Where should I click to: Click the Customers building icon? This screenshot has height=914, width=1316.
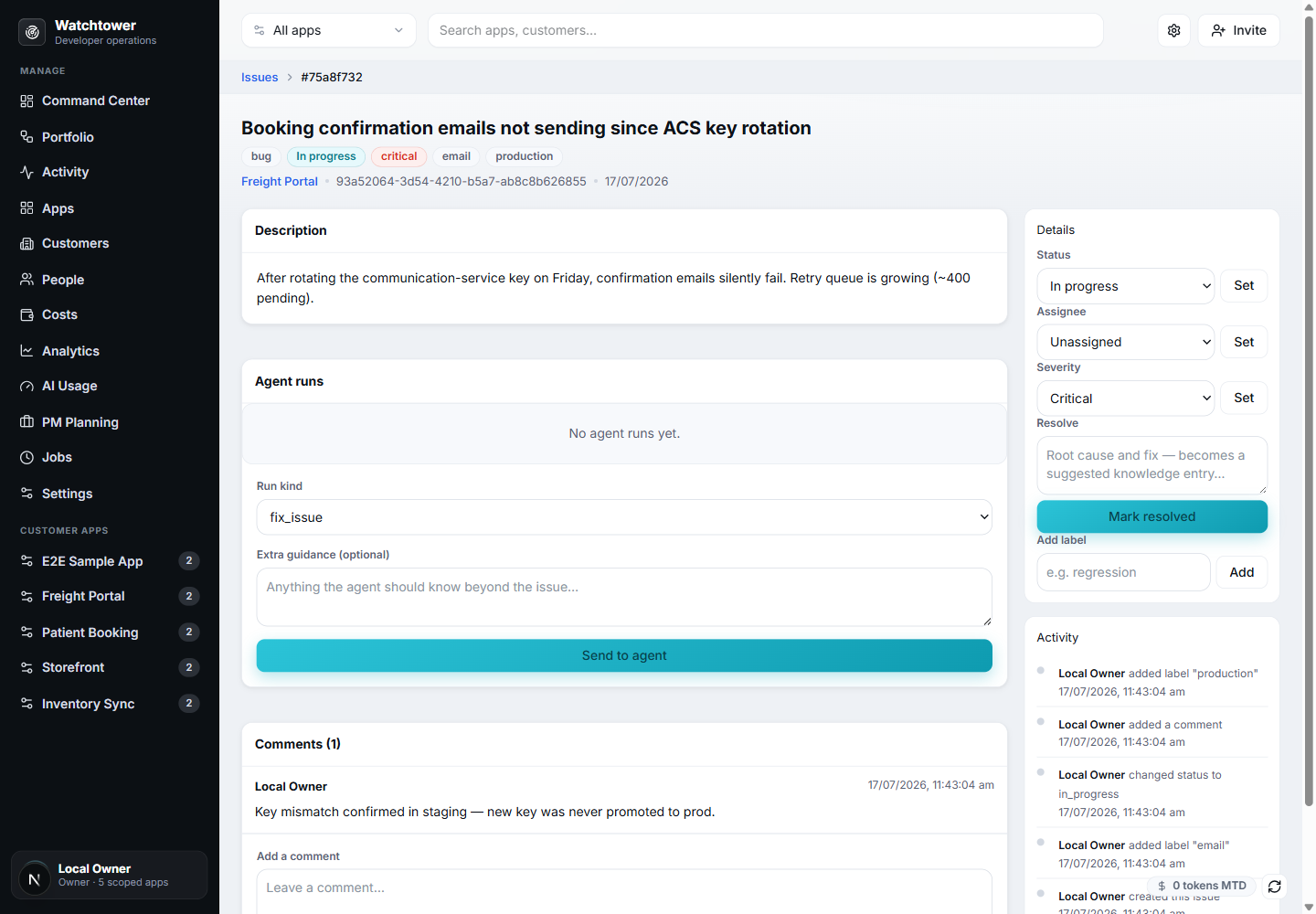click(x=27, y=243)
